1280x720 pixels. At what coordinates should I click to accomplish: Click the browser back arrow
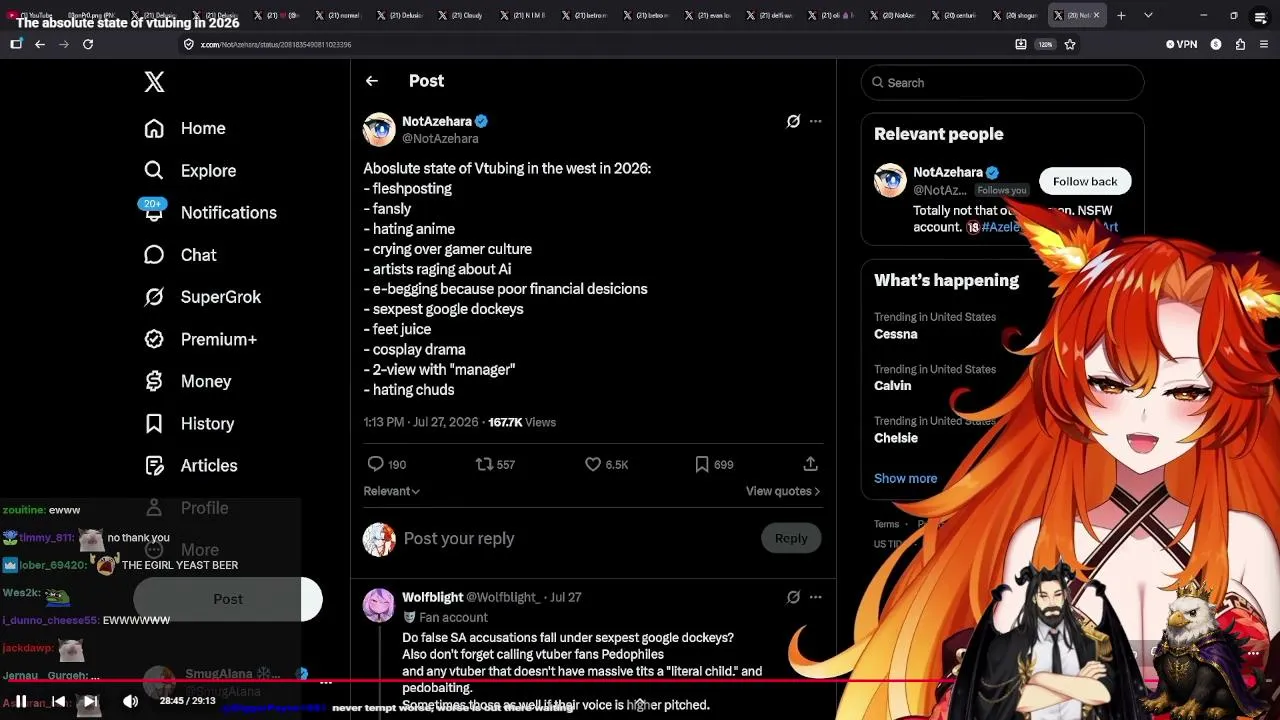(40, 44)
